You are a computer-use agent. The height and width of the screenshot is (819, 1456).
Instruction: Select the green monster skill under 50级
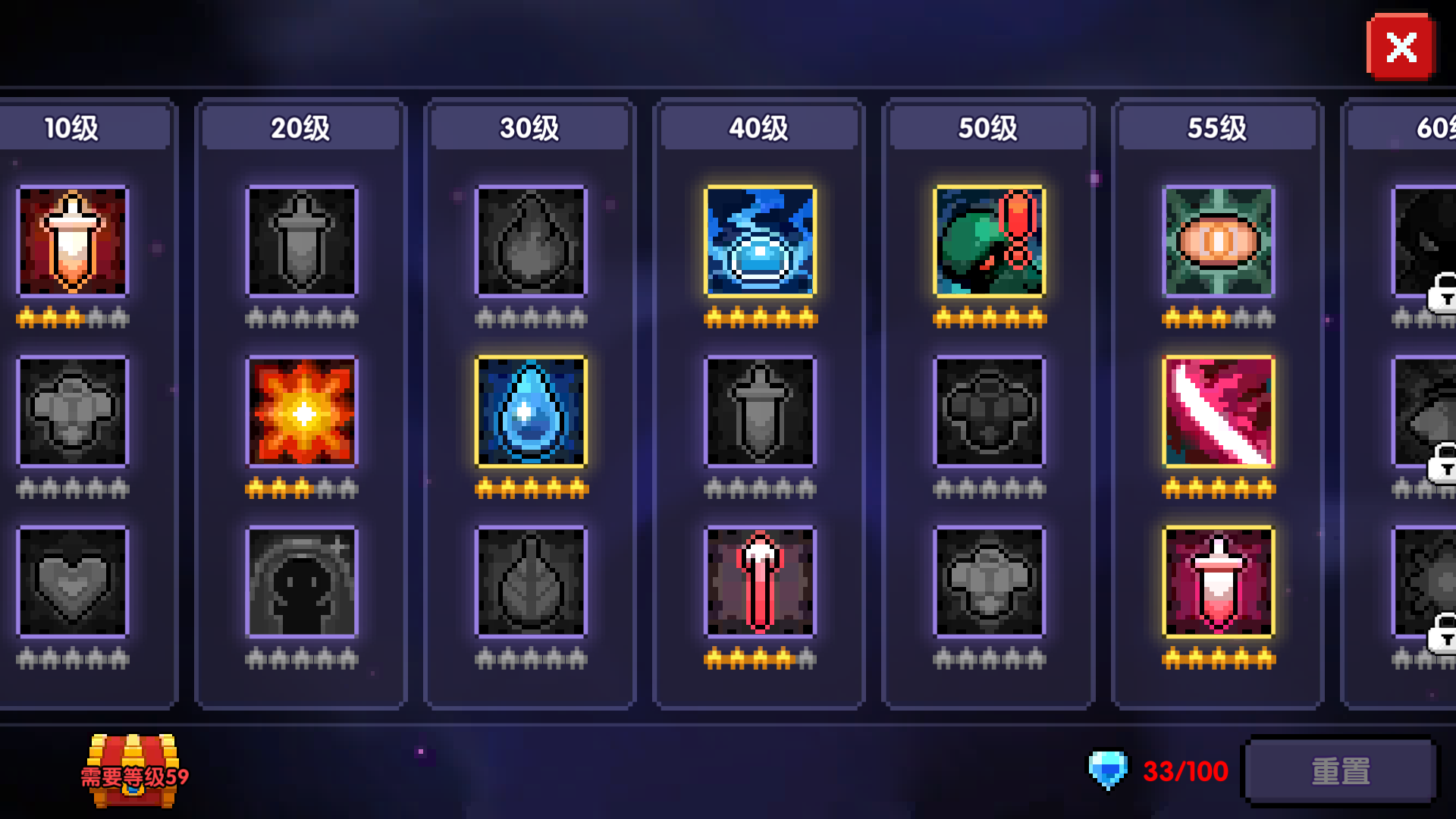989,241
